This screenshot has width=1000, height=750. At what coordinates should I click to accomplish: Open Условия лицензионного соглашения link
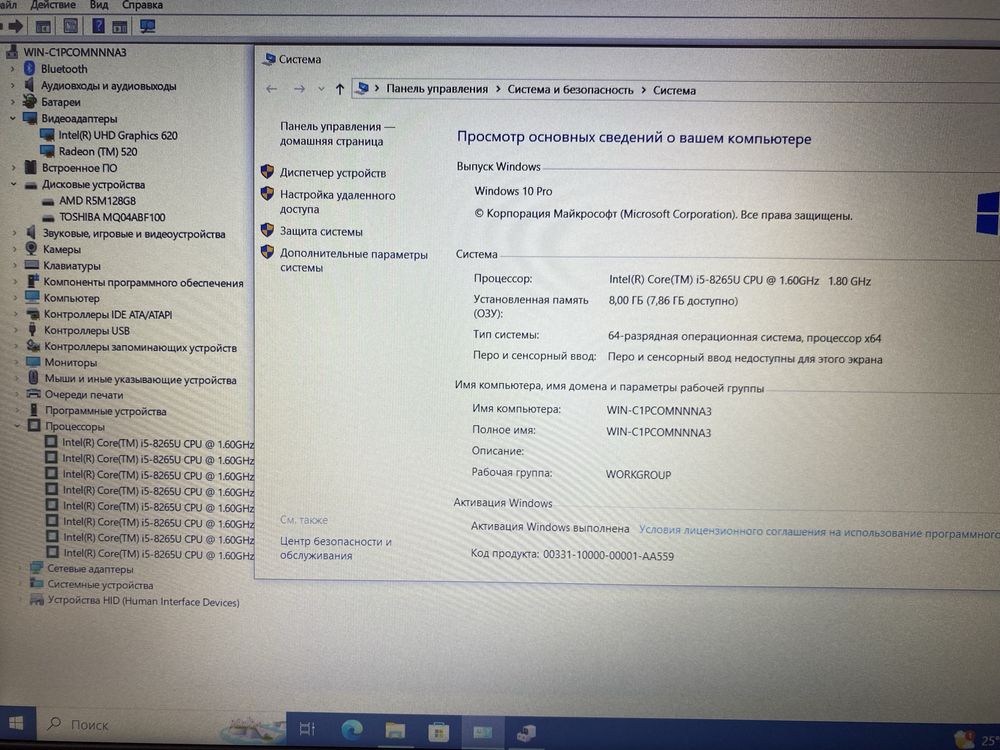[x=819, y=532]
